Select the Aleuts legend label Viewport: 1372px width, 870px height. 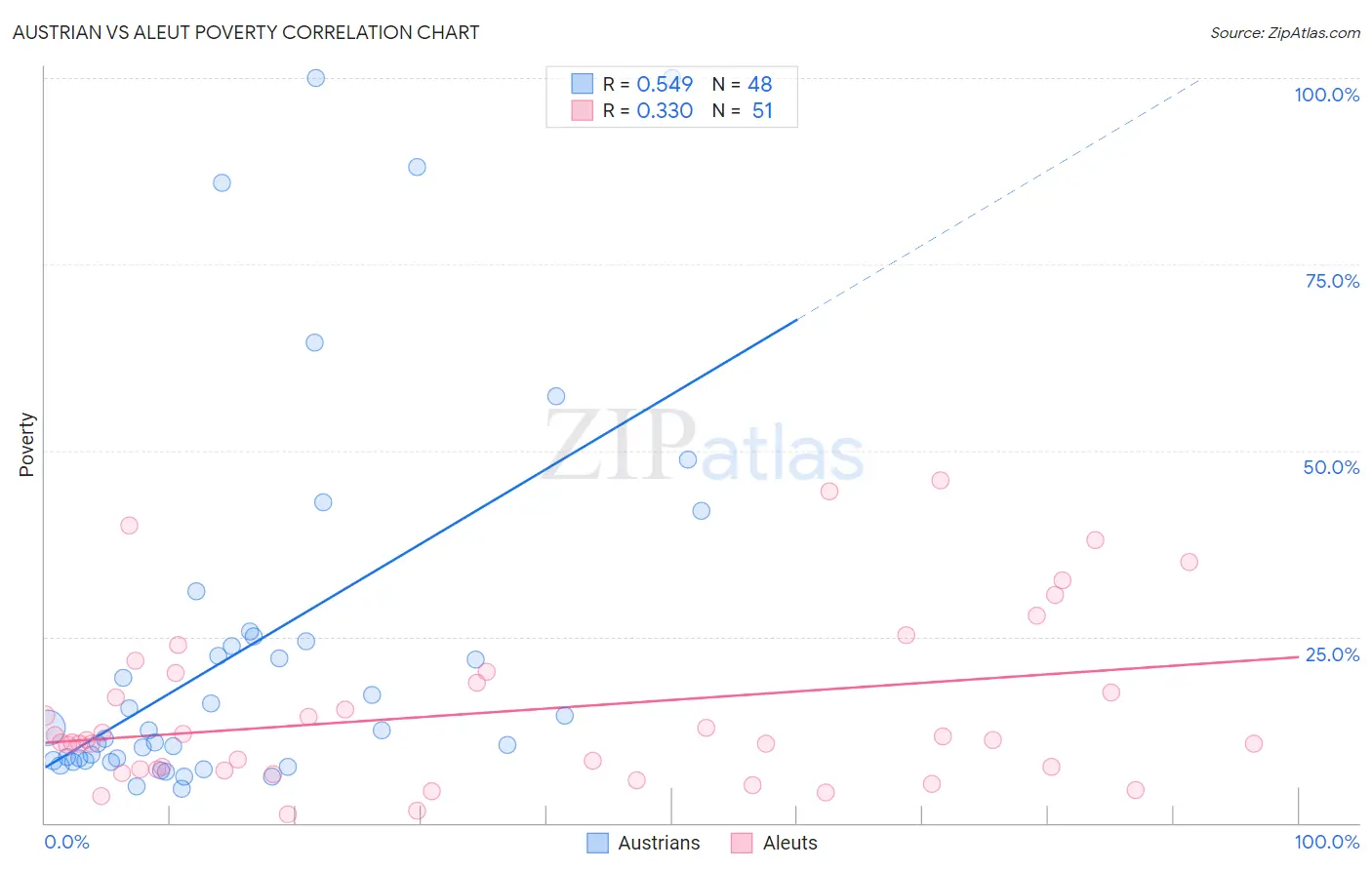[x=789, y=843]
